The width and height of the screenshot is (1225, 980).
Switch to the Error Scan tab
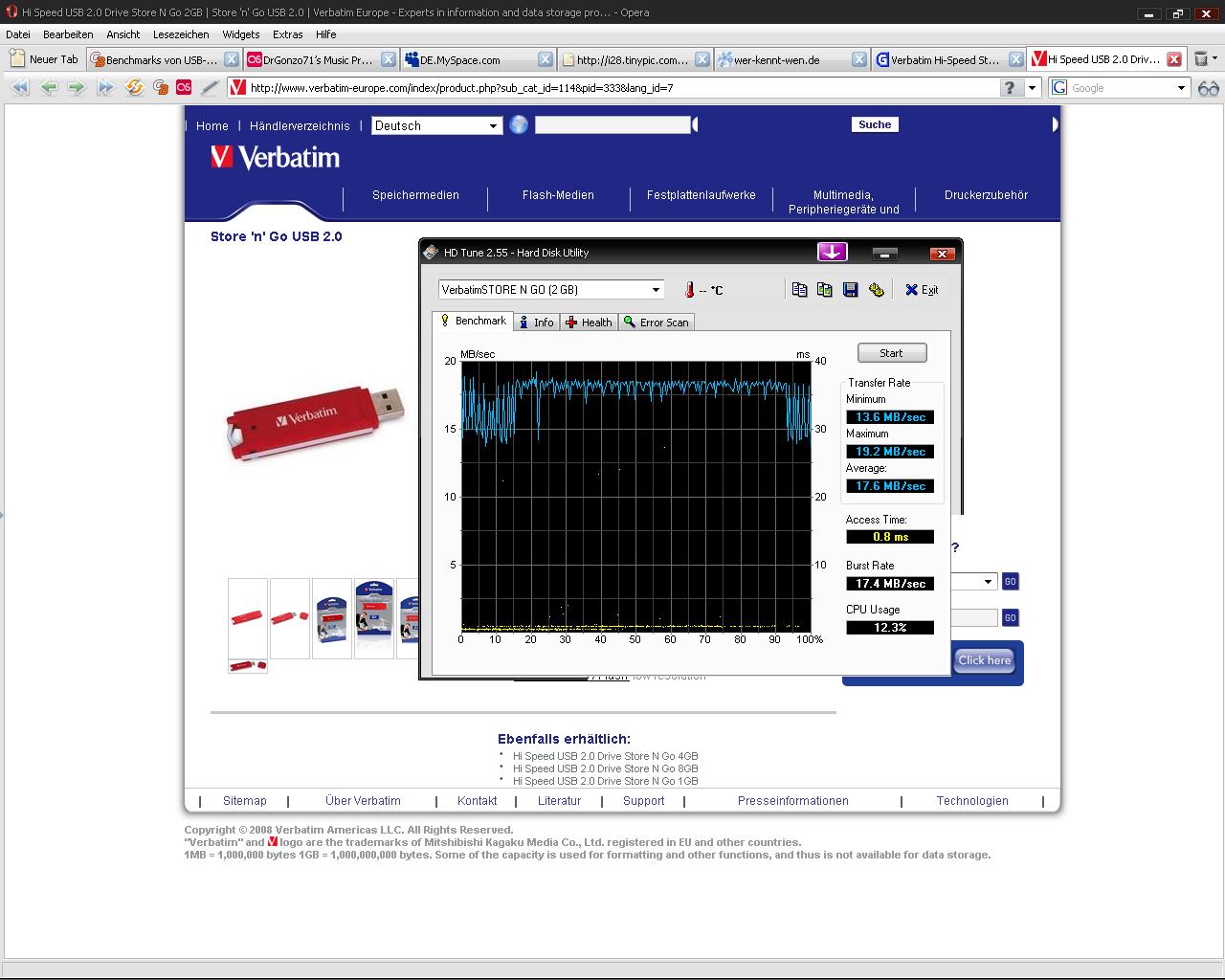pyautogui.click(x=656, y=323)
